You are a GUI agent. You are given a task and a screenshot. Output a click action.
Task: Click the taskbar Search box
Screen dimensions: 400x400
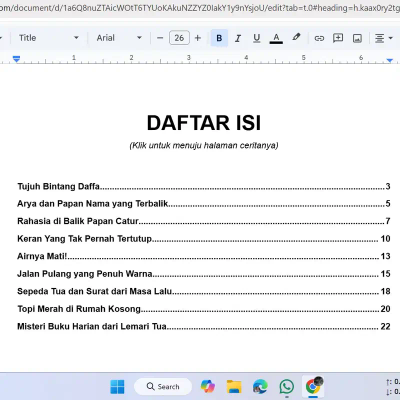(x=163, y=387)
